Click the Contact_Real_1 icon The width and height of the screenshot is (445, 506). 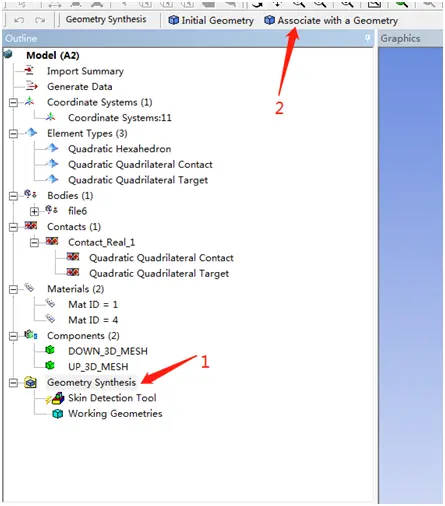pos(52,241)
